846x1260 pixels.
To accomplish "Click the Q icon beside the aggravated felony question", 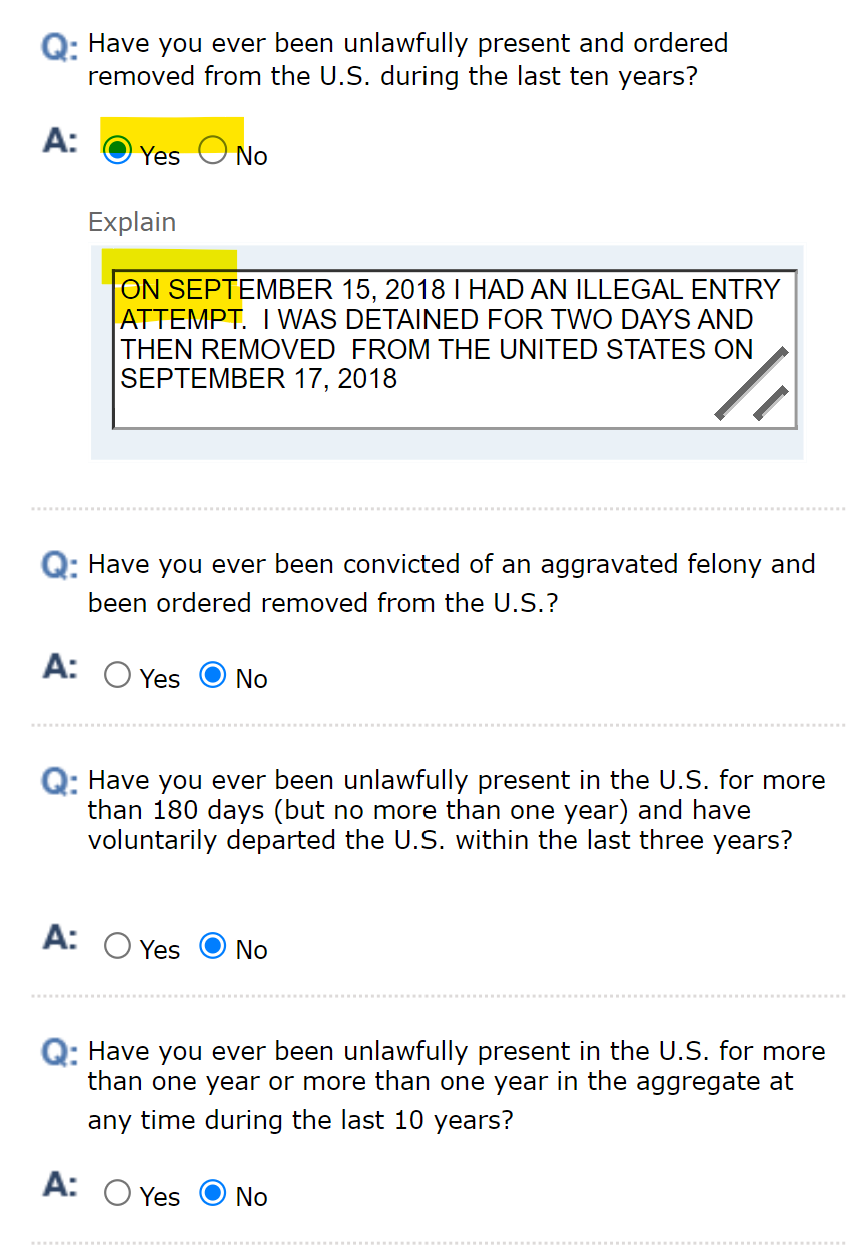I will 59,567.
